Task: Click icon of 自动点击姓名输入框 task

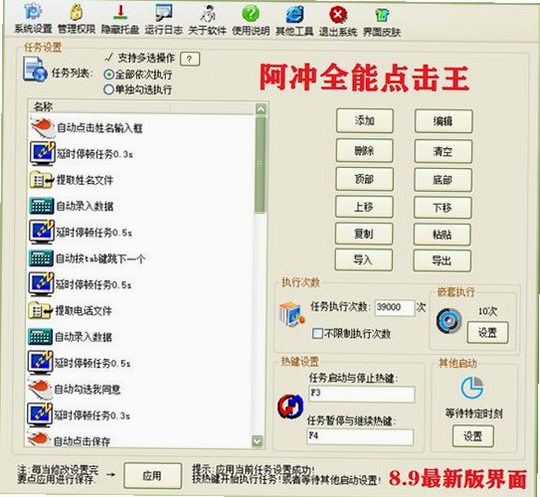Action: pyautogui.click(x=42, y=127)
